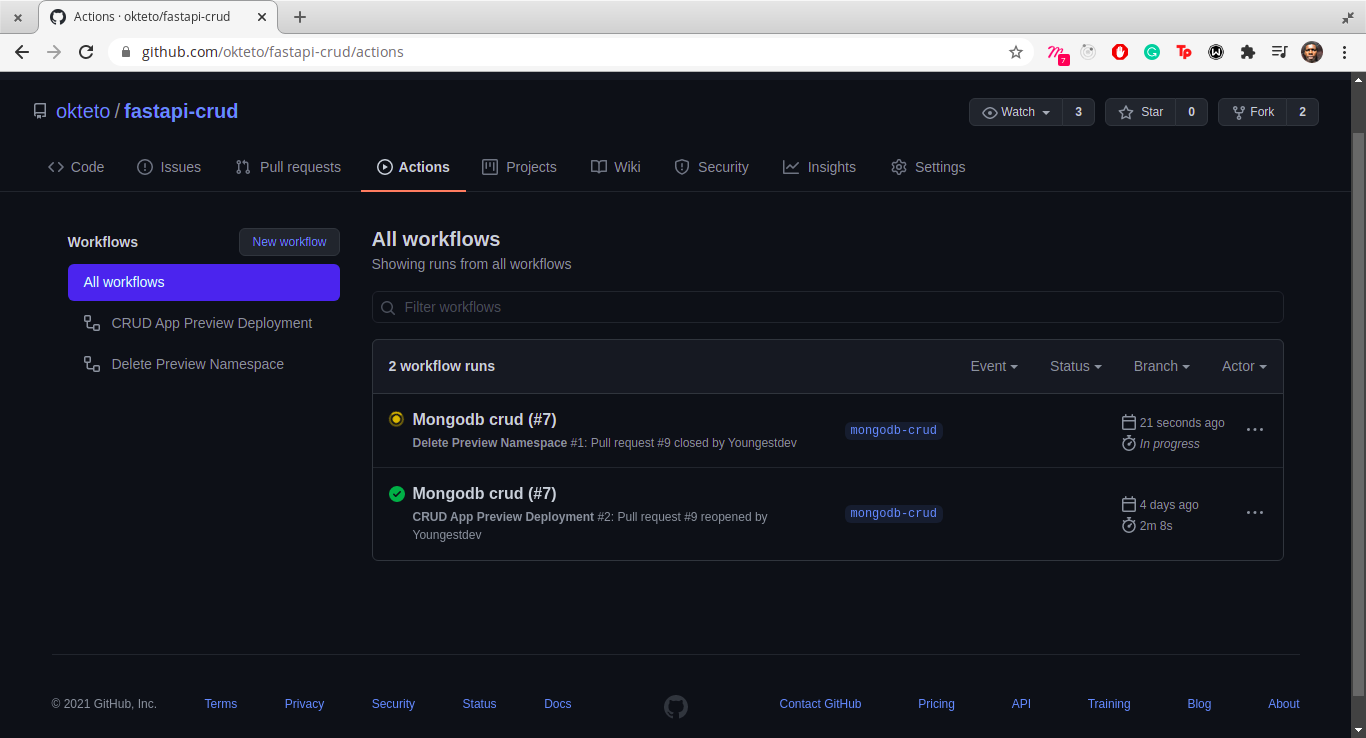Screen dimensions: 1366x738
Task: Click the black circular 'W' extension icon
Action: pyautogui.click(x=1216, y=52)
